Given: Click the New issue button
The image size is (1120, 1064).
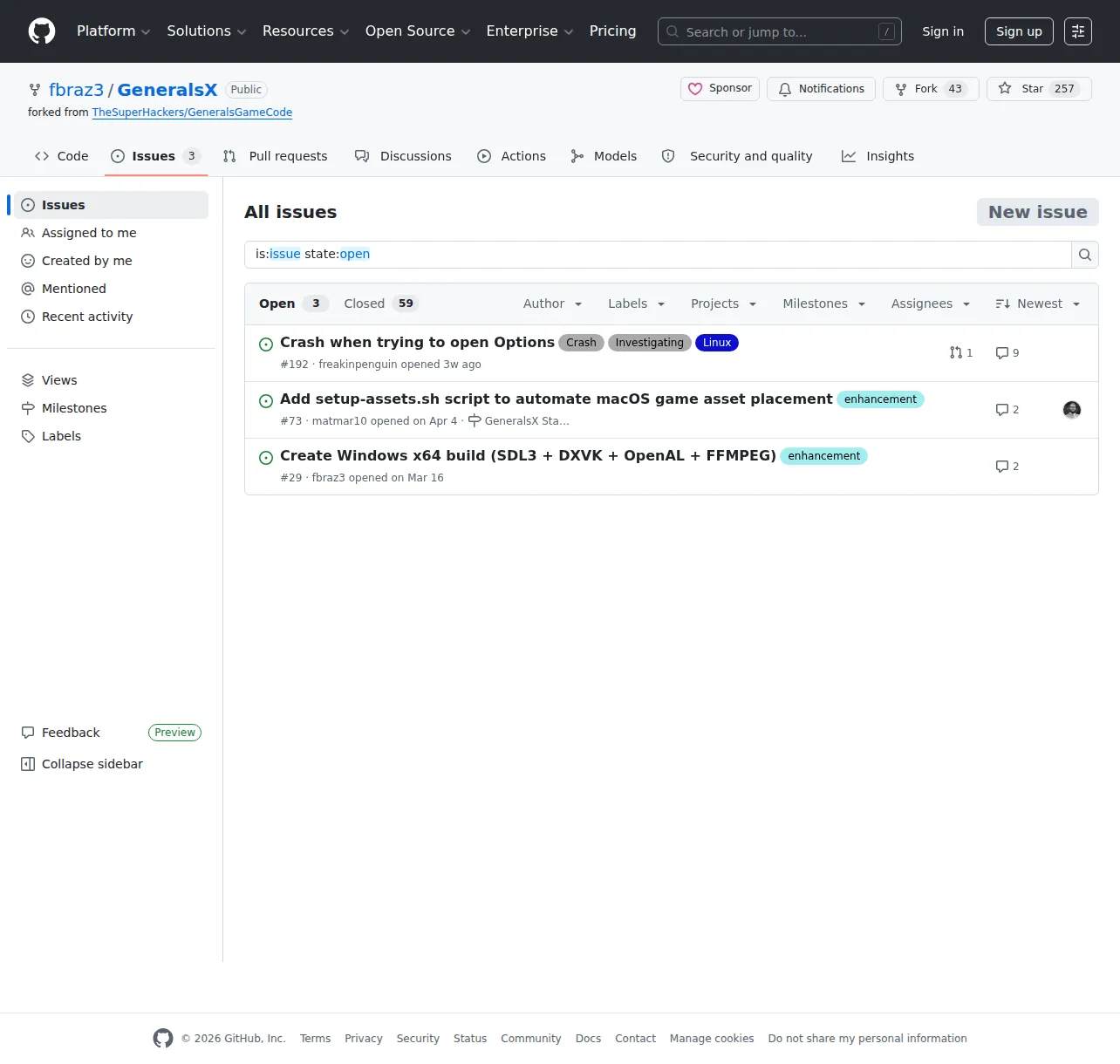Looking at the screenshot, I should [1038, 212].
